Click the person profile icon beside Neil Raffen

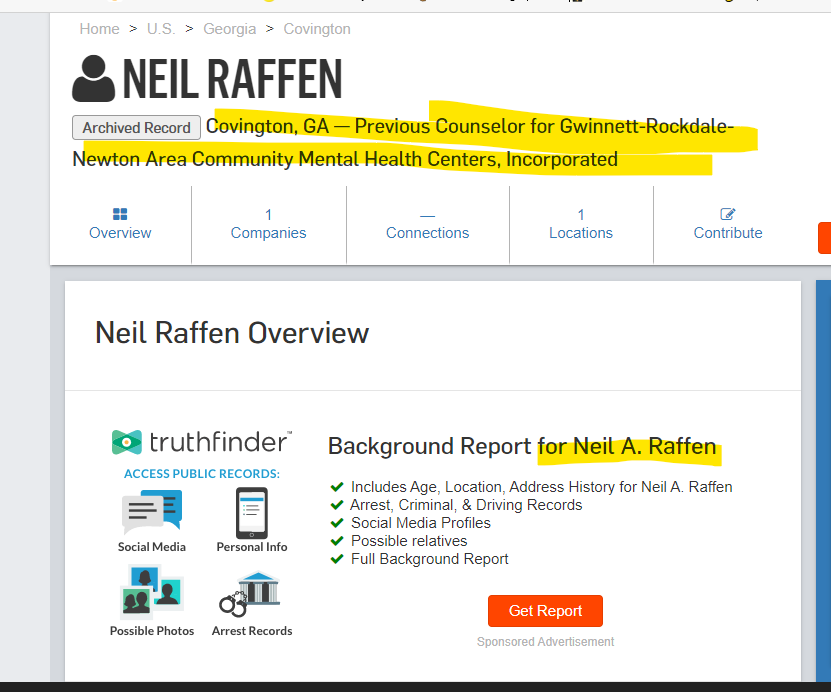(x=93, y=78)
